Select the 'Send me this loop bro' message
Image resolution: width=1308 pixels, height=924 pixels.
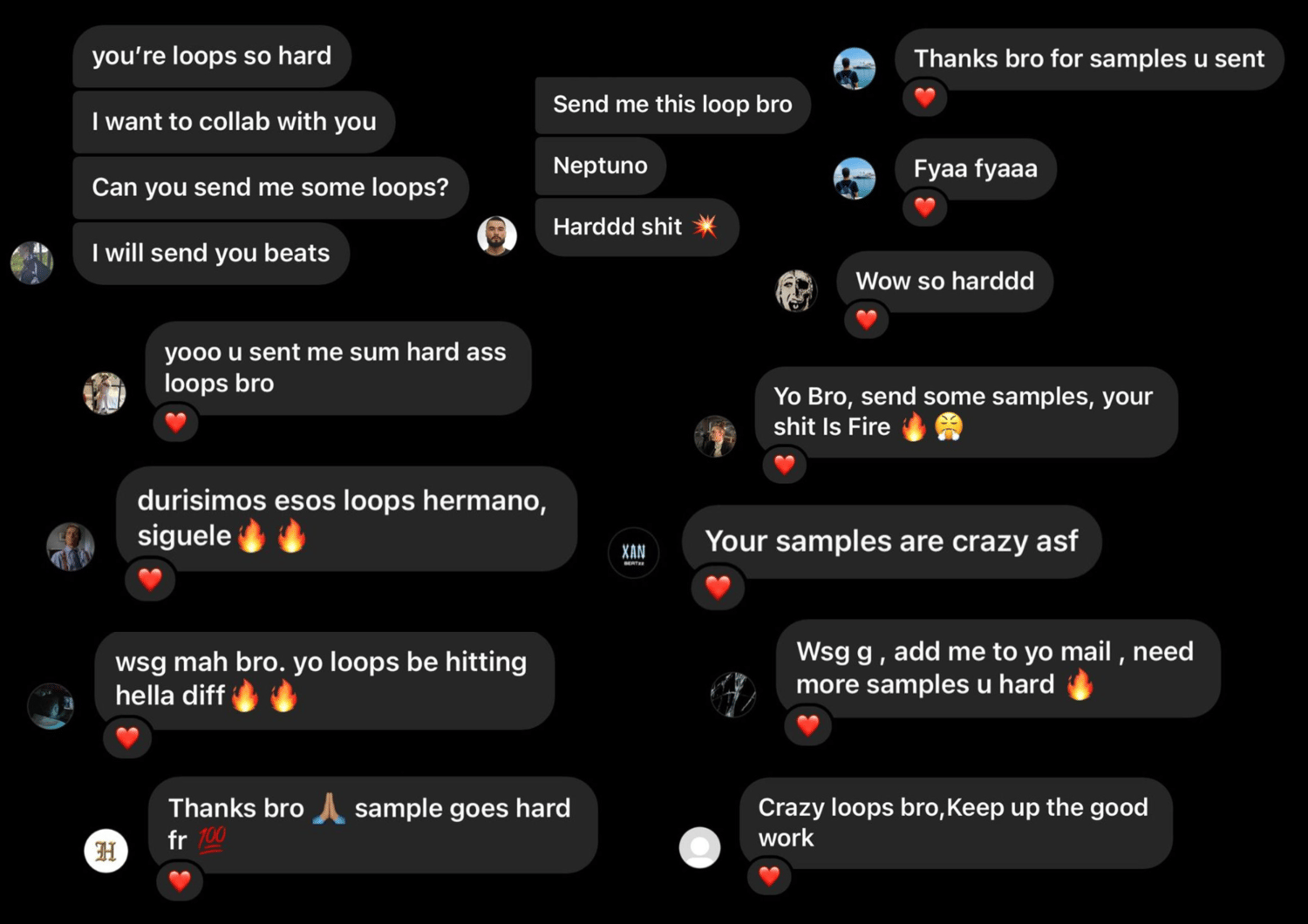click(673, 105)
